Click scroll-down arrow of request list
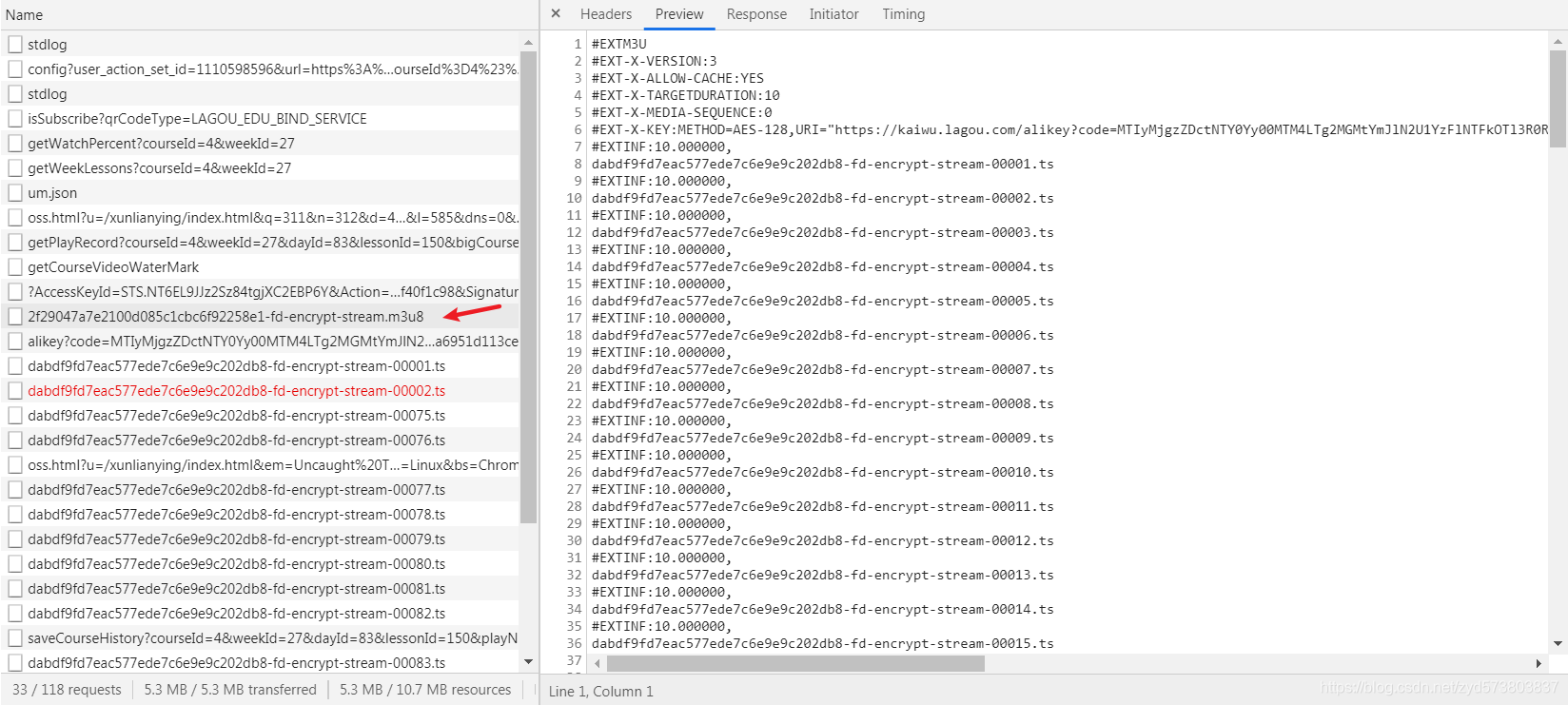Viewport: 1568px width, 705px height. tap(528, 661)
